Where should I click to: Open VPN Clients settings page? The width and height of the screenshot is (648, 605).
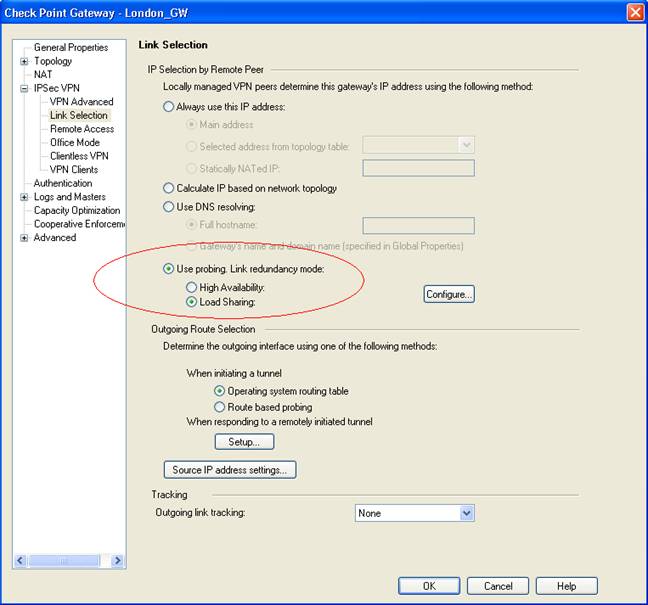(74, 170)
